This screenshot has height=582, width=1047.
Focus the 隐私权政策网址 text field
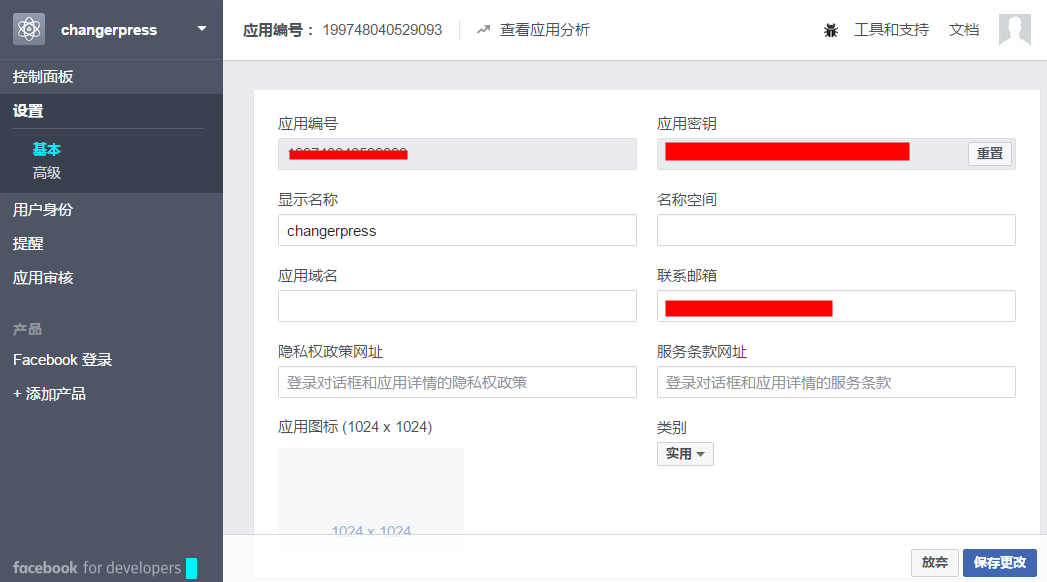pos(457,382)
